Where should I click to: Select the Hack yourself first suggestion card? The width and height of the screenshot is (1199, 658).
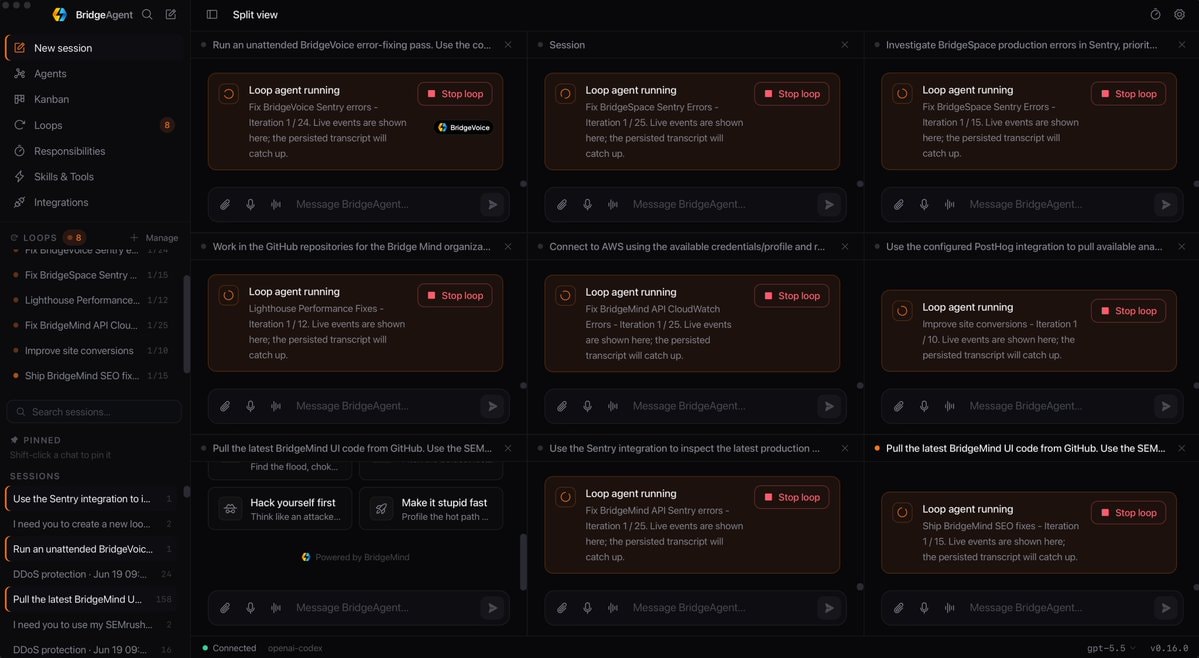[x=280, y=508]
